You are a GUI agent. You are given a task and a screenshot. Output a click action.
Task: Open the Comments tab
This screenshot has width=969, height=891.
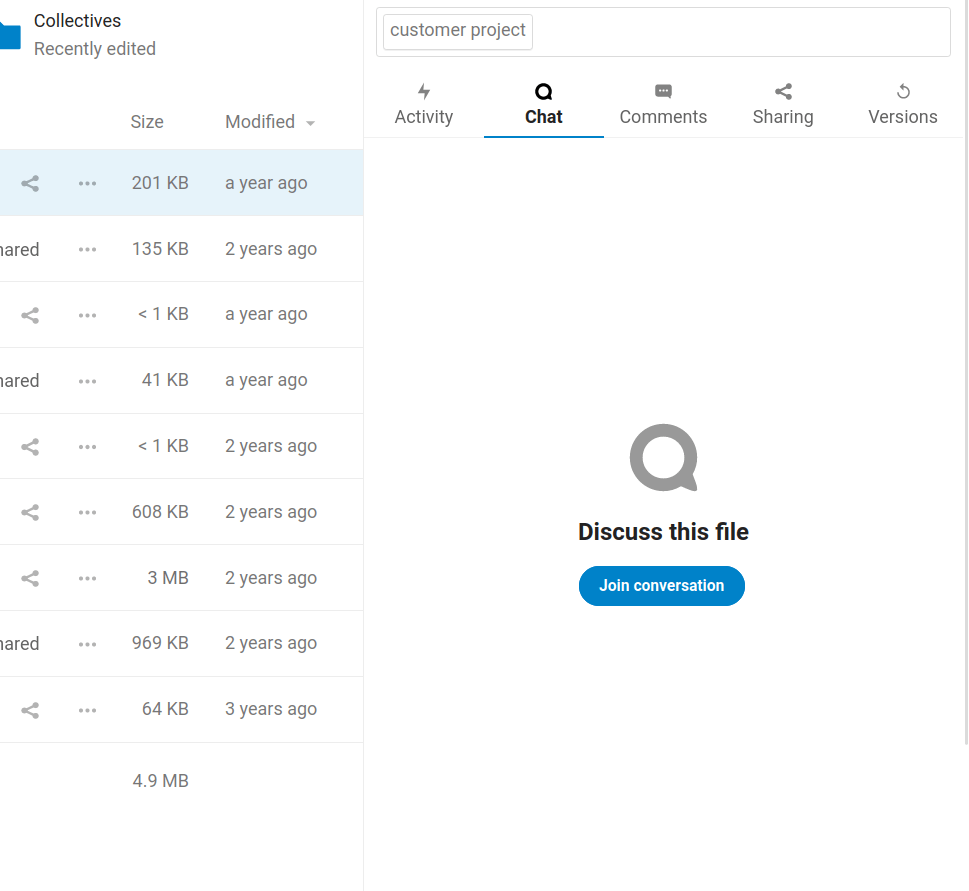663,105
